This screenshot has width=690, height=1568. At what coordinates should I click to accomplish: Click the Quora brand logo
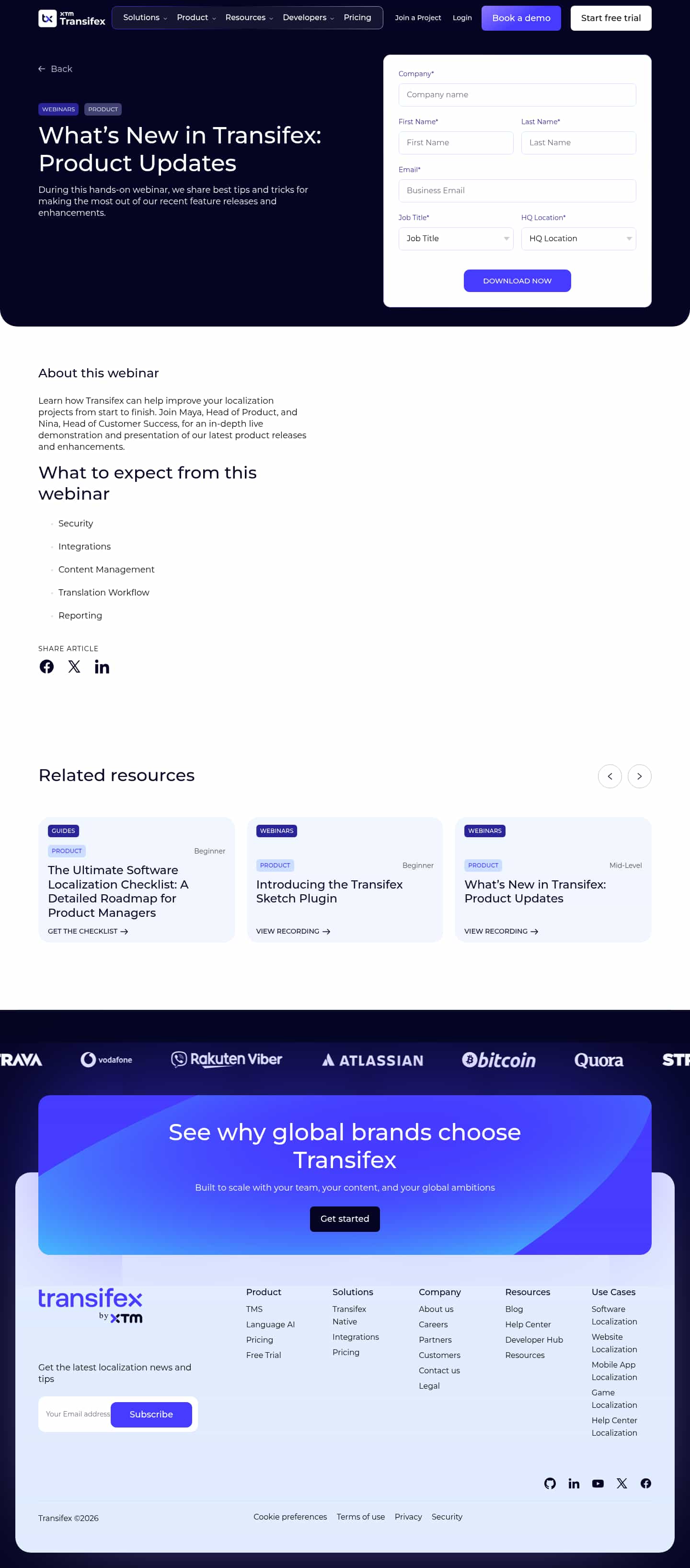click(599, 1060)
